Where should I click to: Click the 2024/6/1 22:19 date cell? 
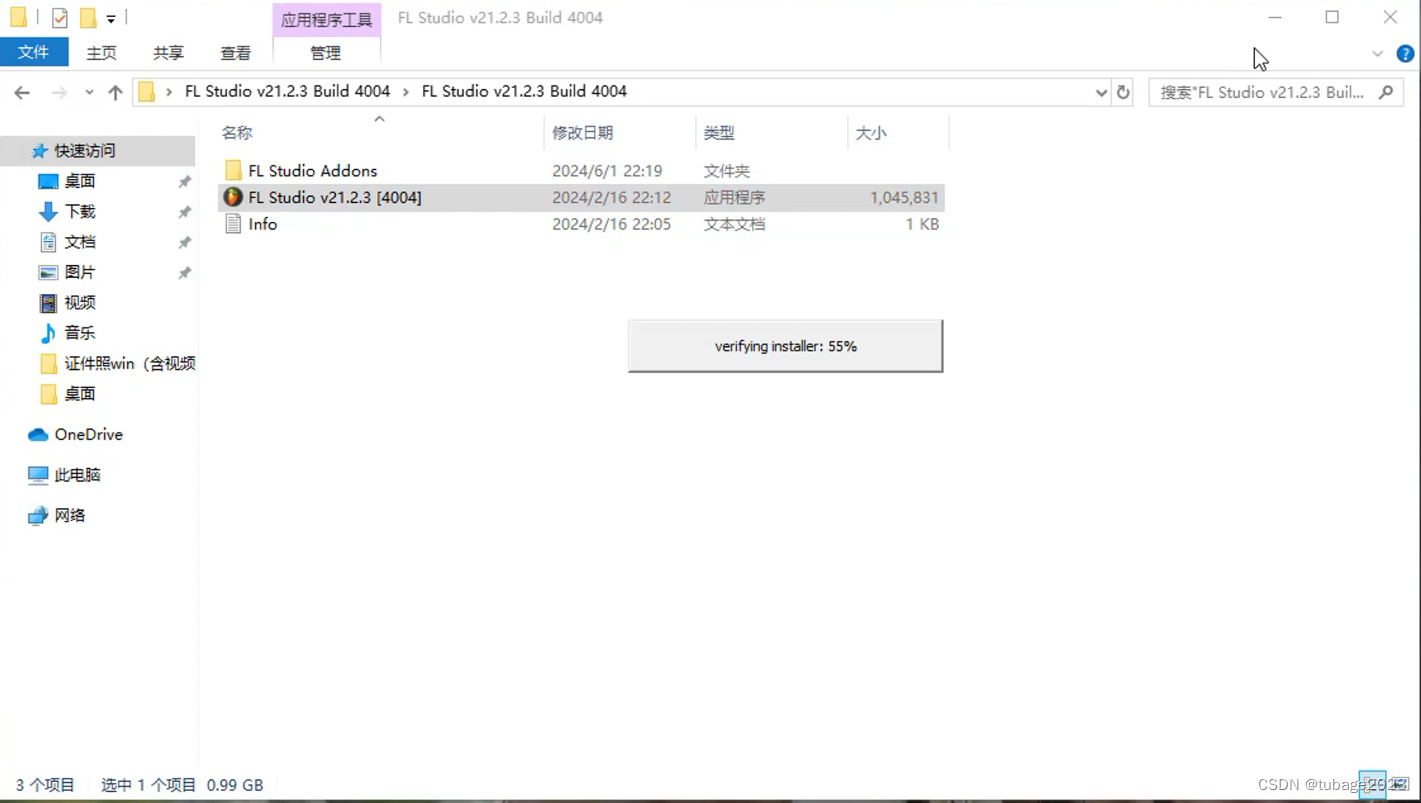(x=607, y=171)
